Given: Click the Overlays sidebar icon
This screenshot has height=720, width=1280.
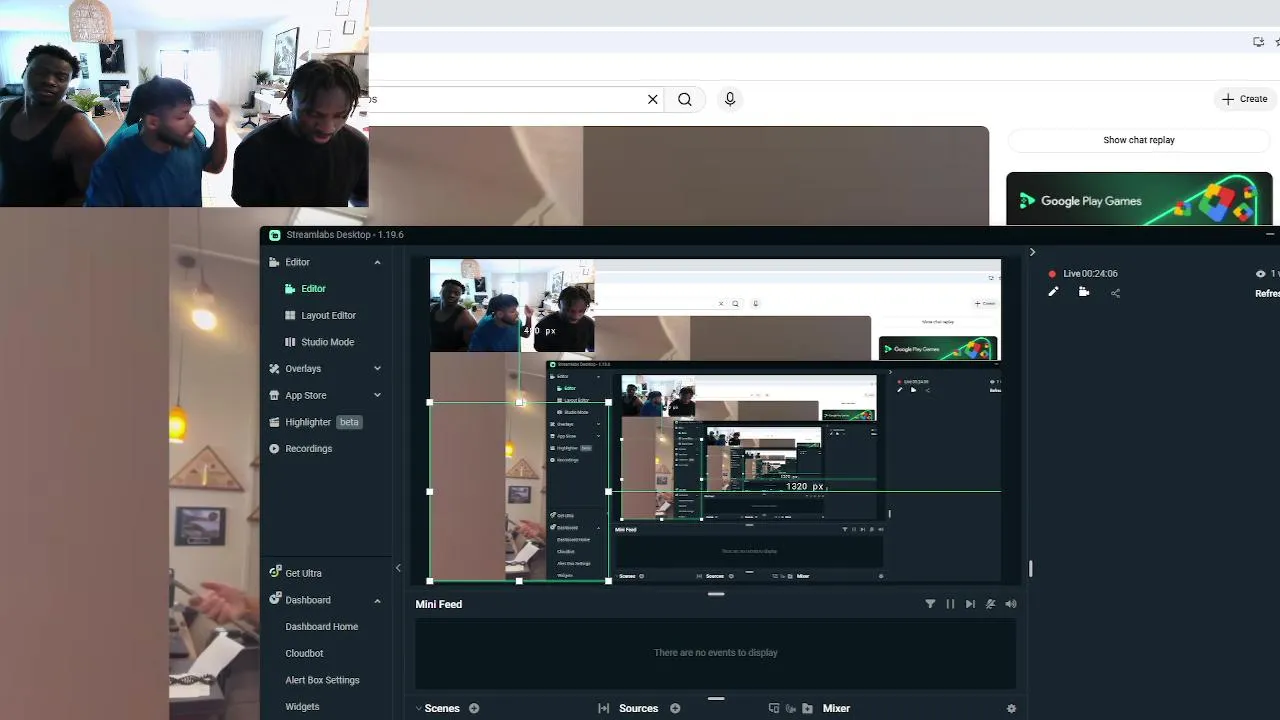Looking at the screenshot, I should 274,368.
